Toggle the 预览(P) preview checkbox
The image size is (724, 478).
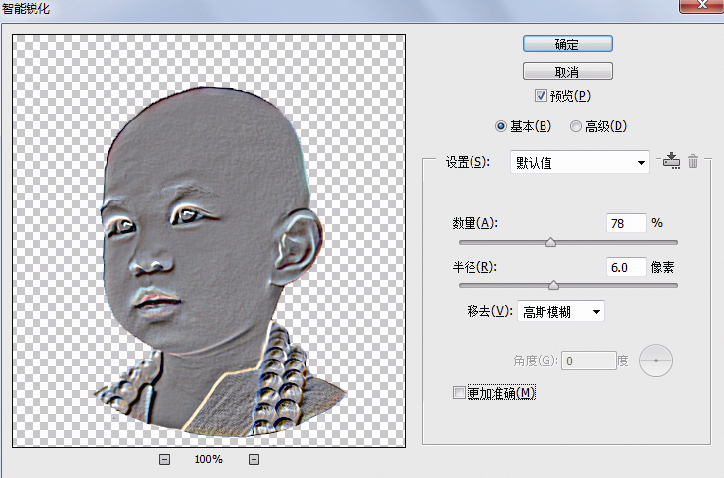[x=541, y=96]
